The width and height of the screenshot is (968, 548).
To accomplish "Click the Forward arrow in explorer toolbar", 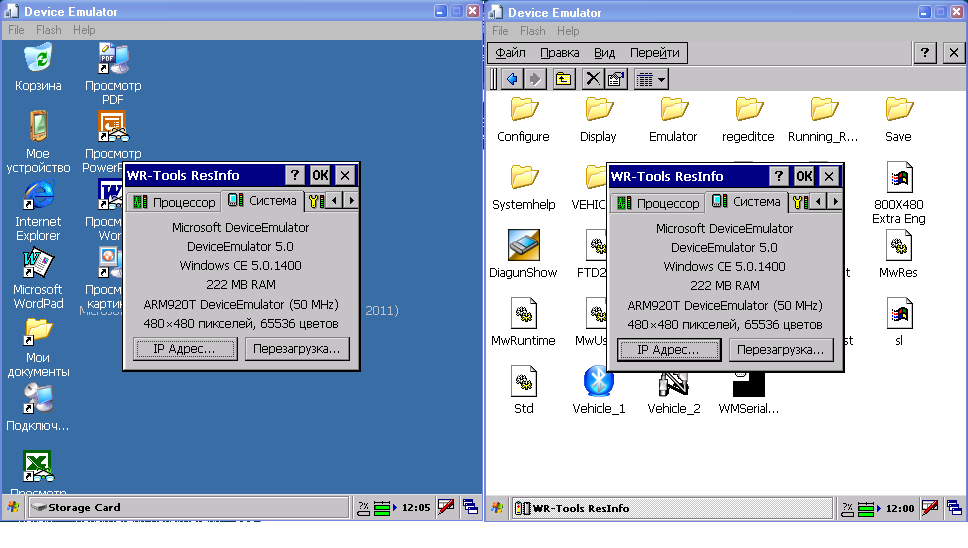I will click(535, 79).
